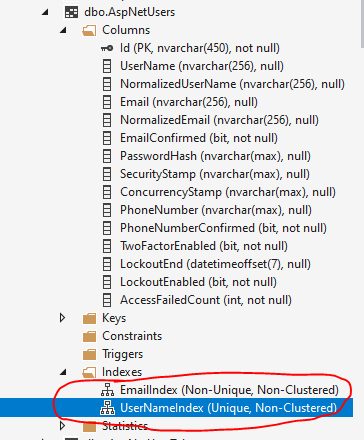This screenshot has height=440, width=364.
Task: Click the Constraints folder icon
Action: [x=89, y=336]
